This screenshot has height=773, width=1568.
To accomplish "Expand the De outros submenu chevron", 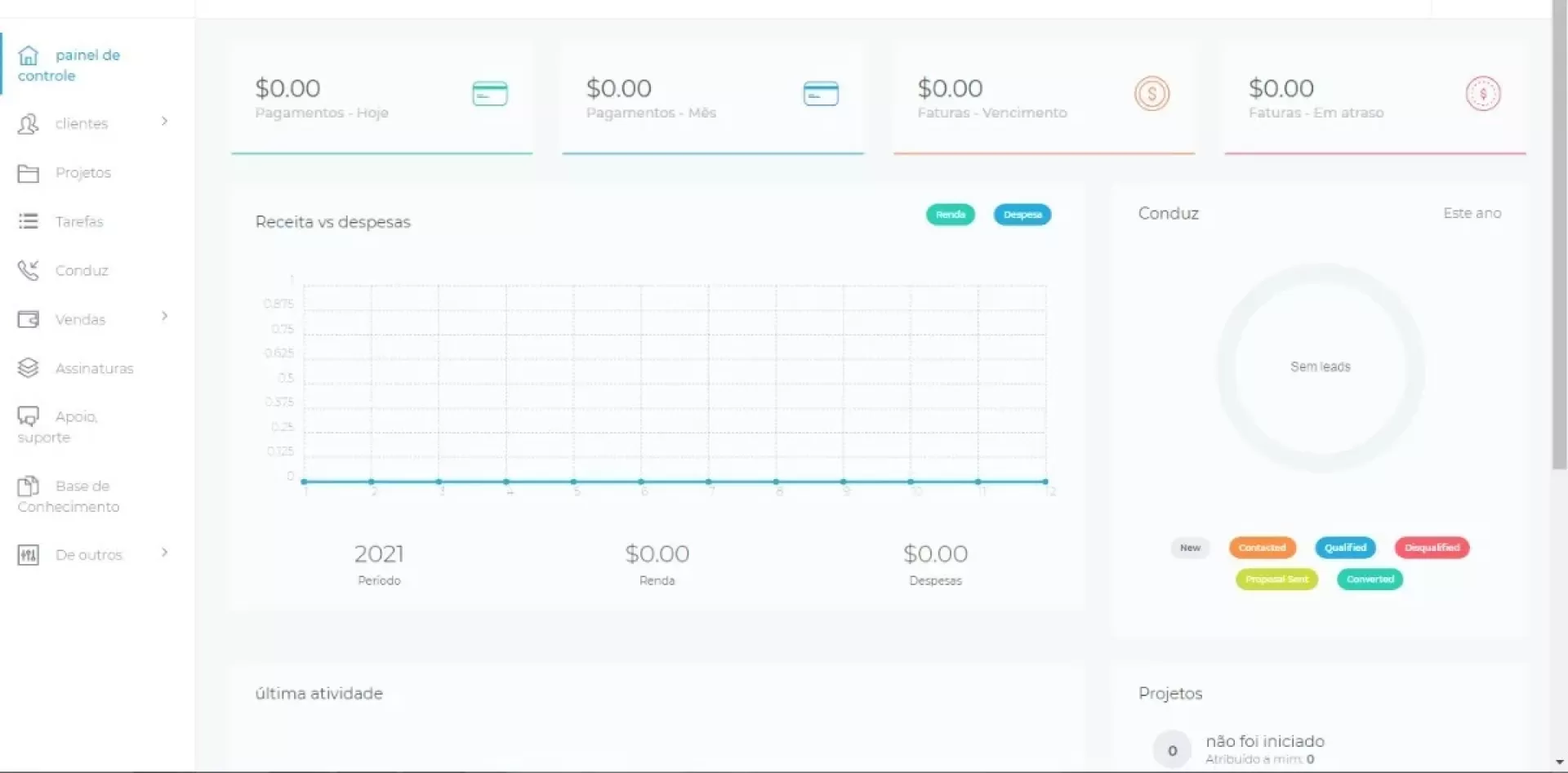I will (164, 553).
